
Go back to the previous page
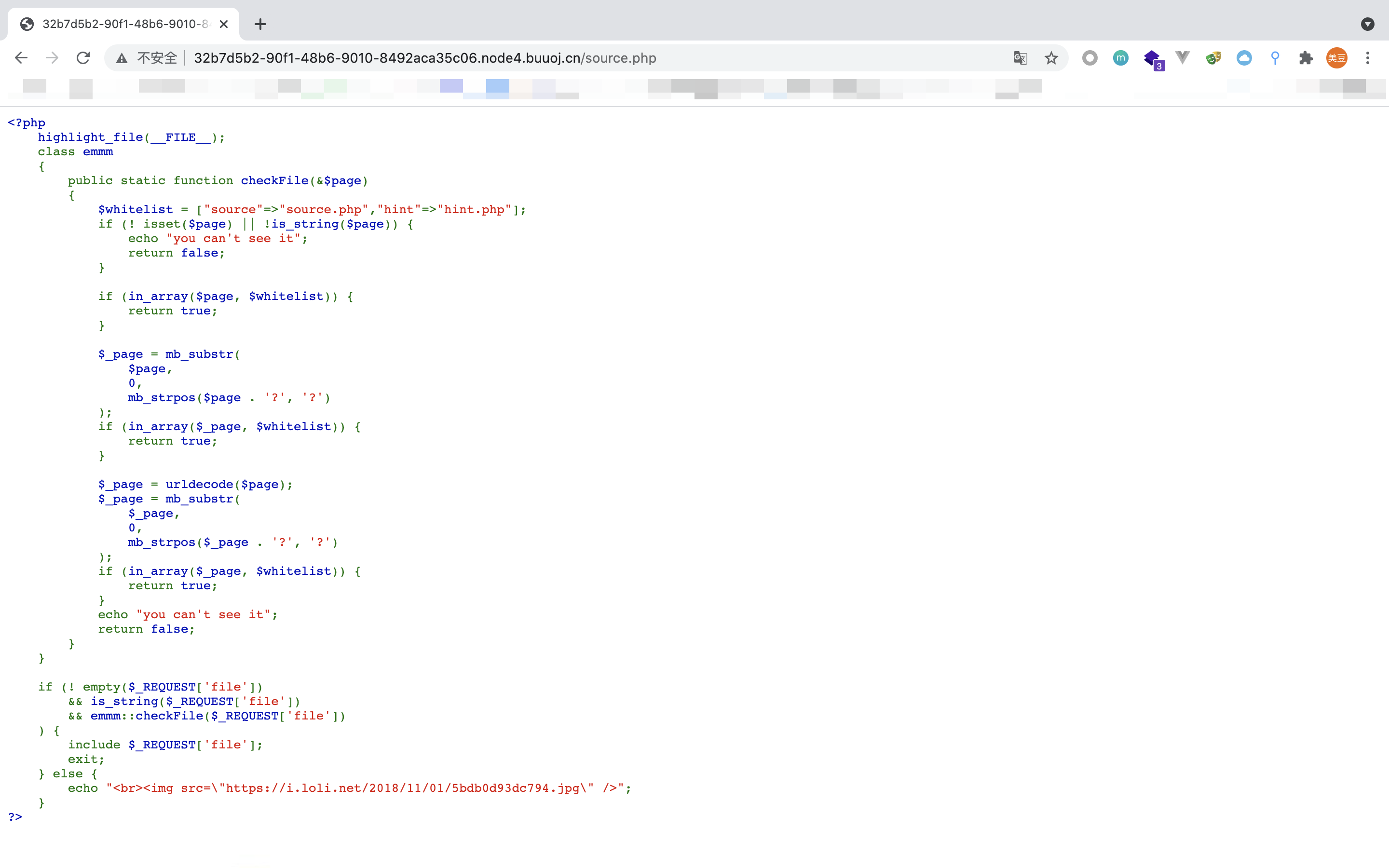21,58
